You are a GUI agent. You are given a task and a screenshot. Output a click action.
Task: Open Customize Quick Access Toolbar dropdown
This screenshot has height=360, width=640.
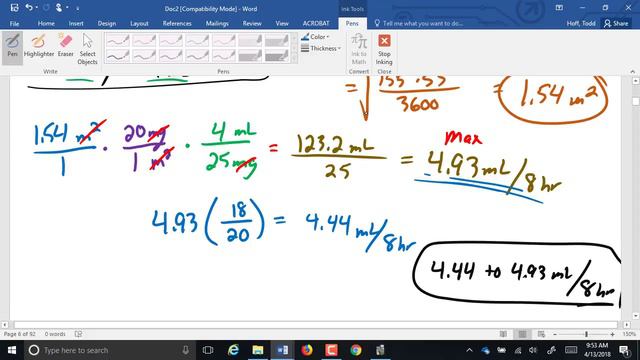78,8
